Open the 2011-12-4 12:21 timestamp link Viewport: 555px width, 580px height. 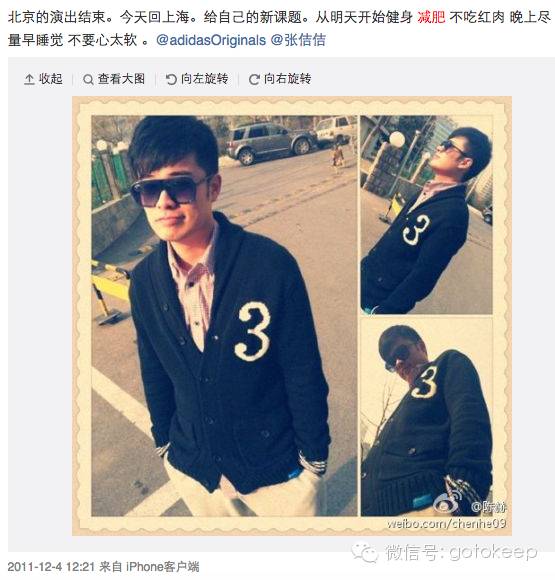pyautogui.click(x=51, y=567)
